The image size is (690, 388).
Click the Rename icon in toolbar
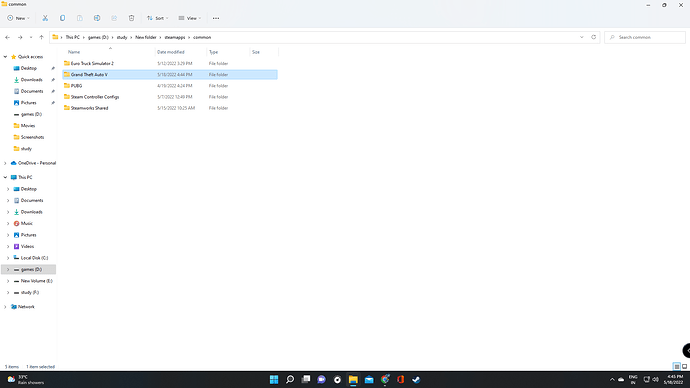[x=97, y=18]
